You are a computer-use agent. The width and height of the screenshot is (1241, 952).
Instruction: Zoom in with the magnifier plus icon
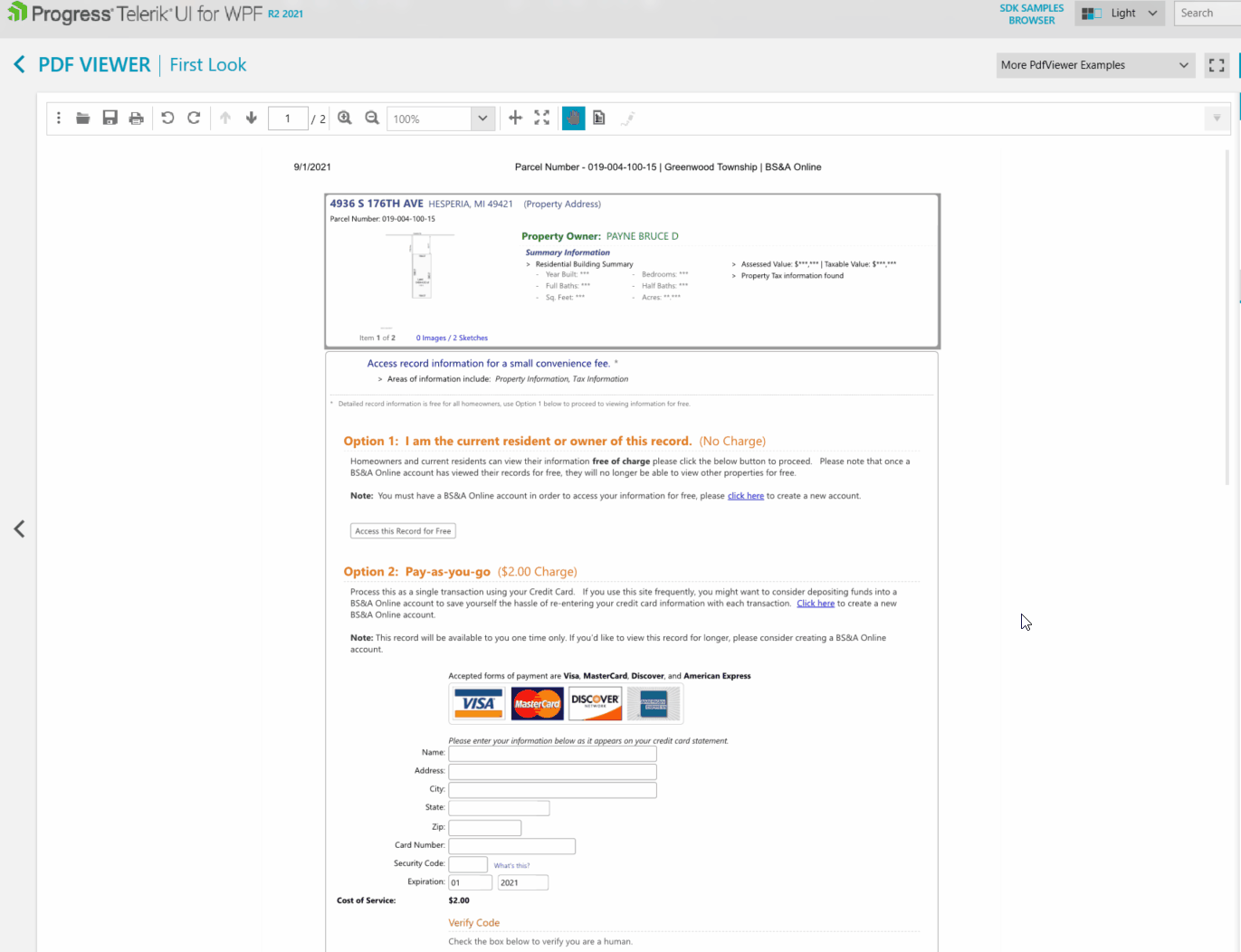[x=345, y=119]
